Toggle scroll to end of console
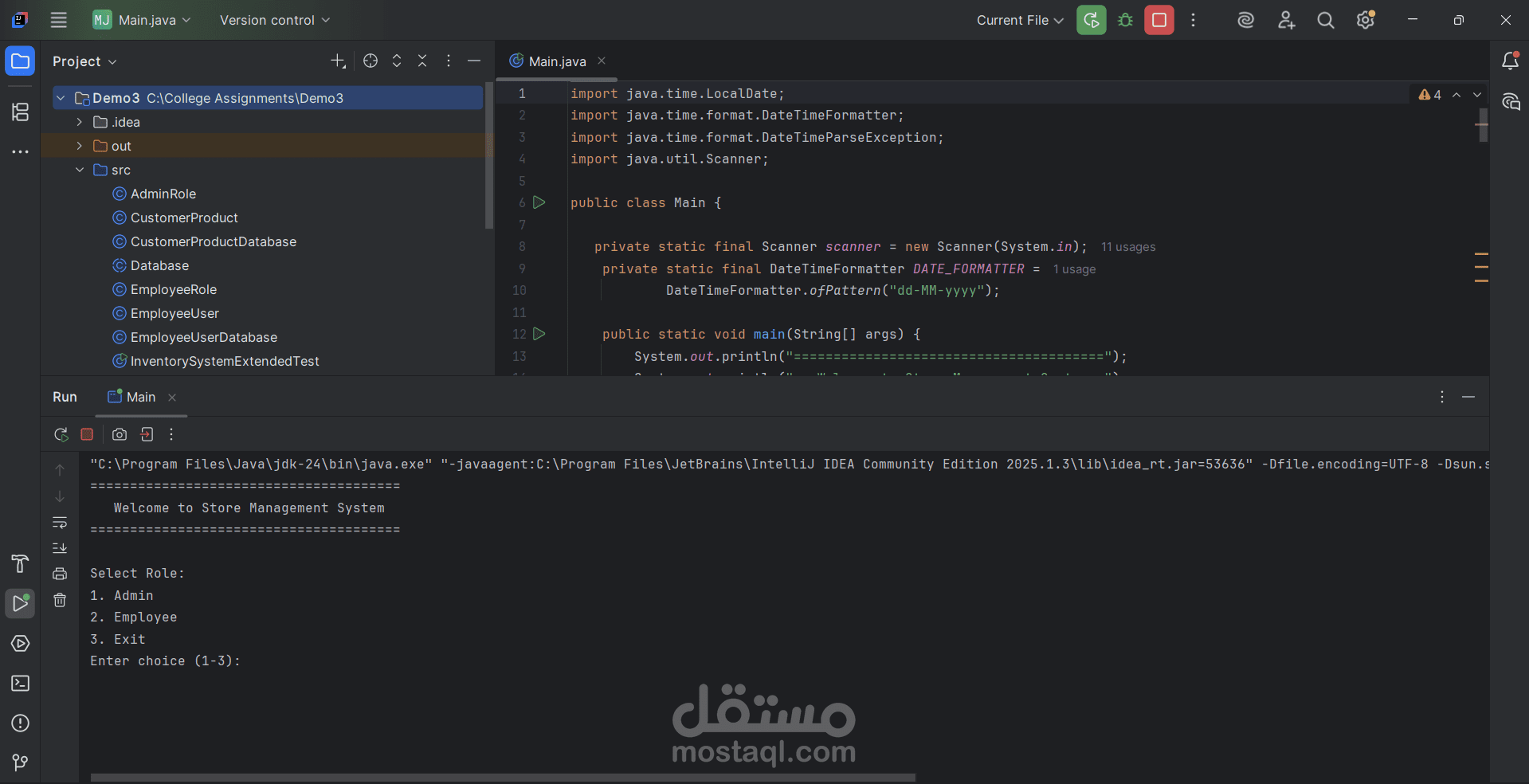Viewport: 1529px width, 784px height. [60, 548]
